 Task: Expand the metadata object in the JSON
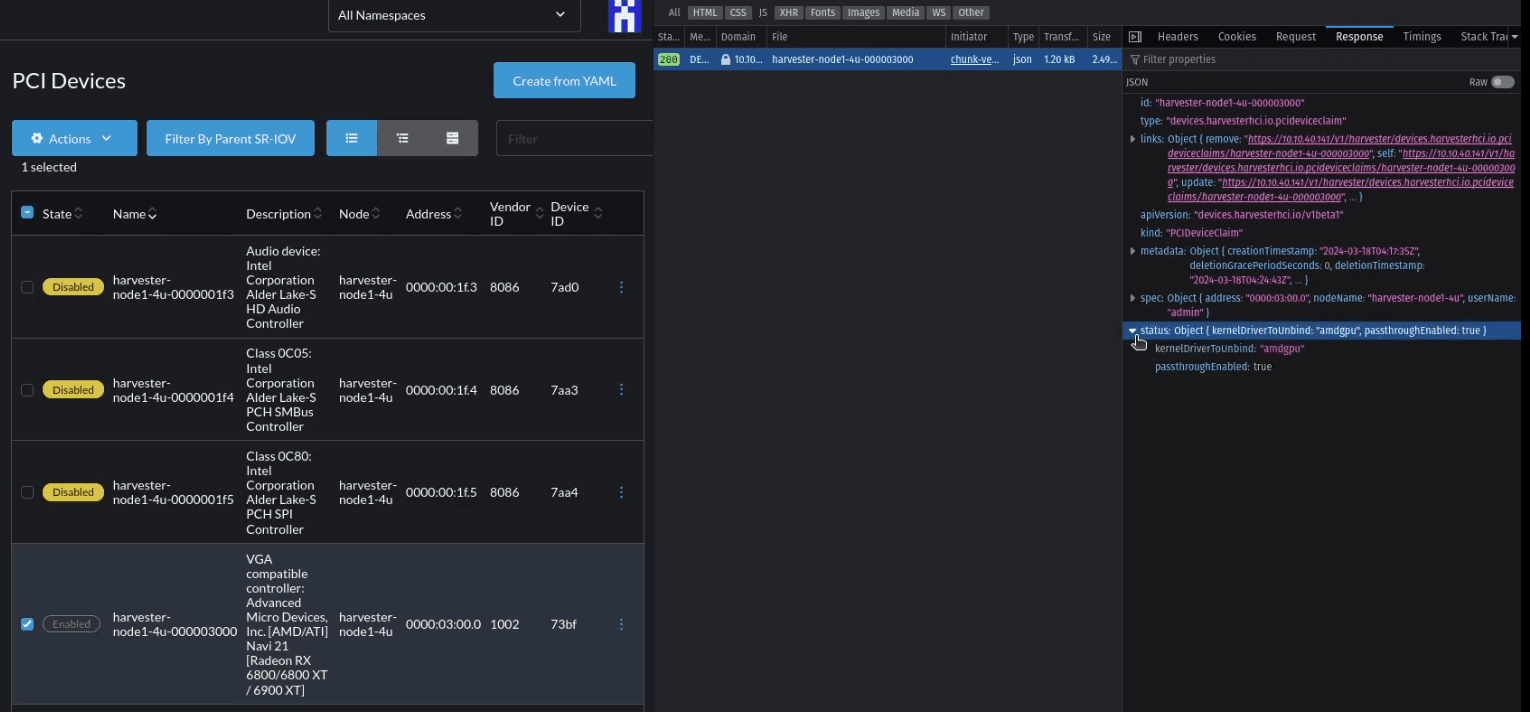1133,250
